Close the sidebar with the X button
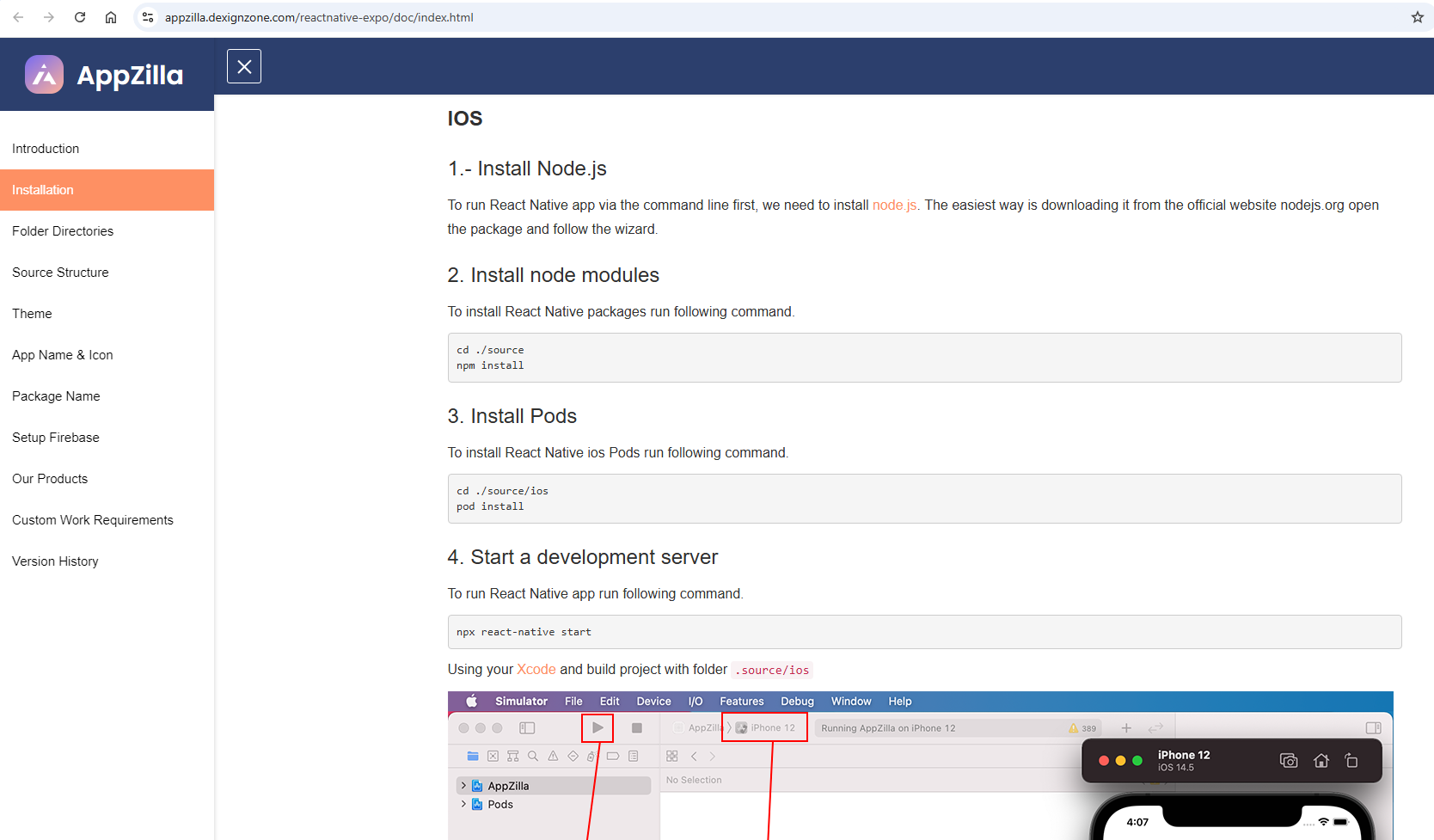Screen dimensions: 1434x840 click(244, 66)
